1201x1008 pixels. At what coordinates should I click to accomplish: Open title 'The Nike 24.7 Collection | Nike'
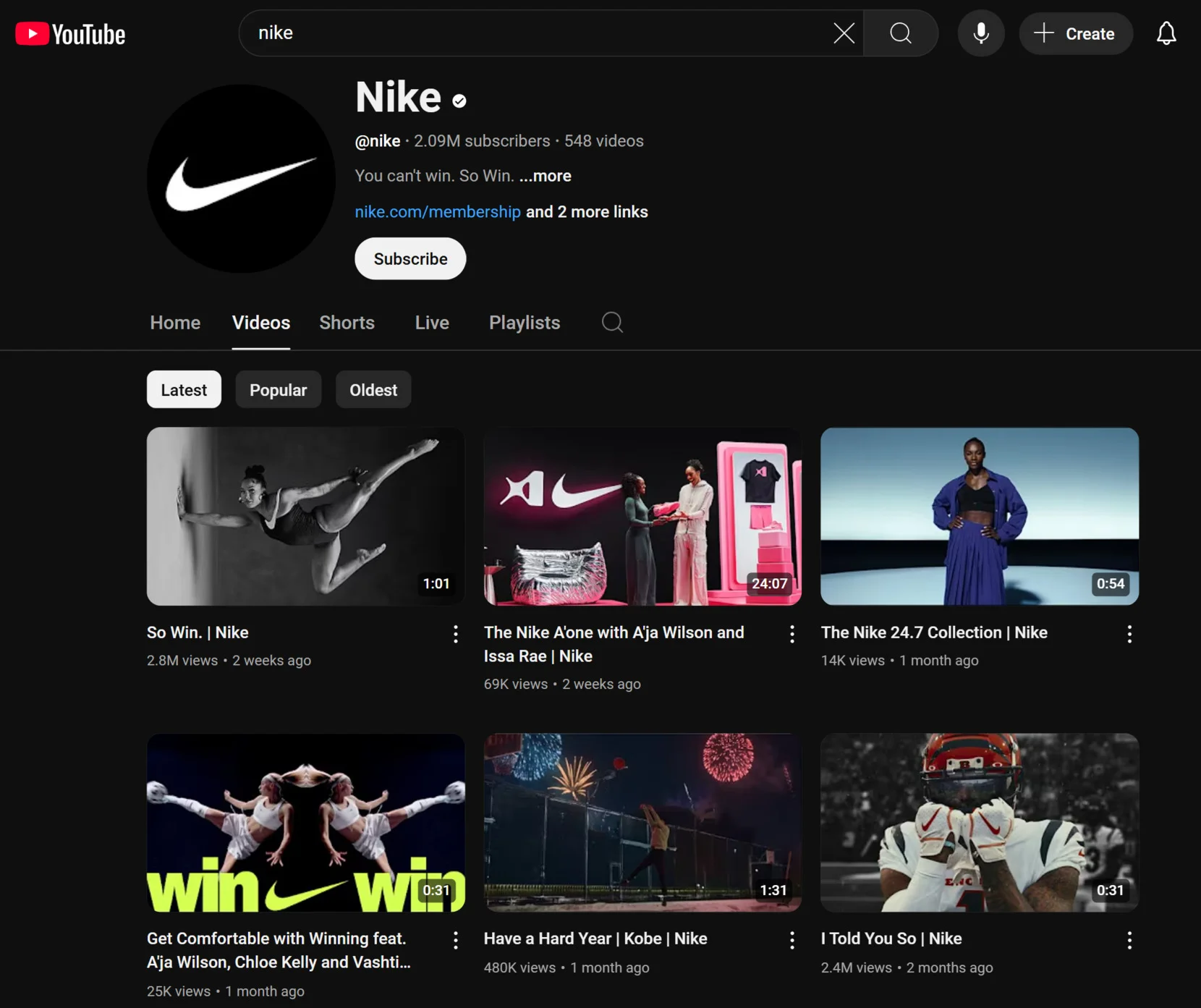pos(934,632)
